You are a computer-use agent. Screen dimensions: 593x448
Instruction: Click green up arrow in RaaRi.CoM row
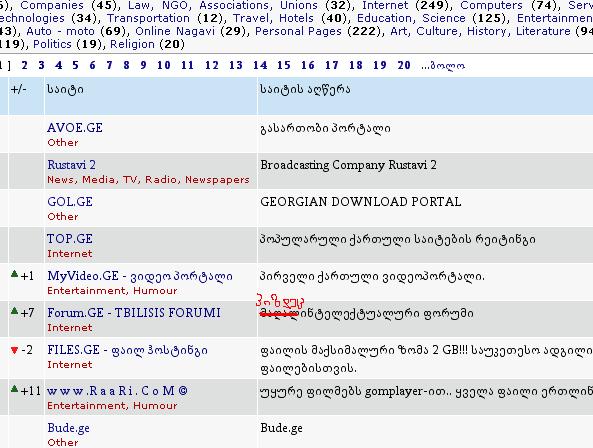[x=14, y=388]
